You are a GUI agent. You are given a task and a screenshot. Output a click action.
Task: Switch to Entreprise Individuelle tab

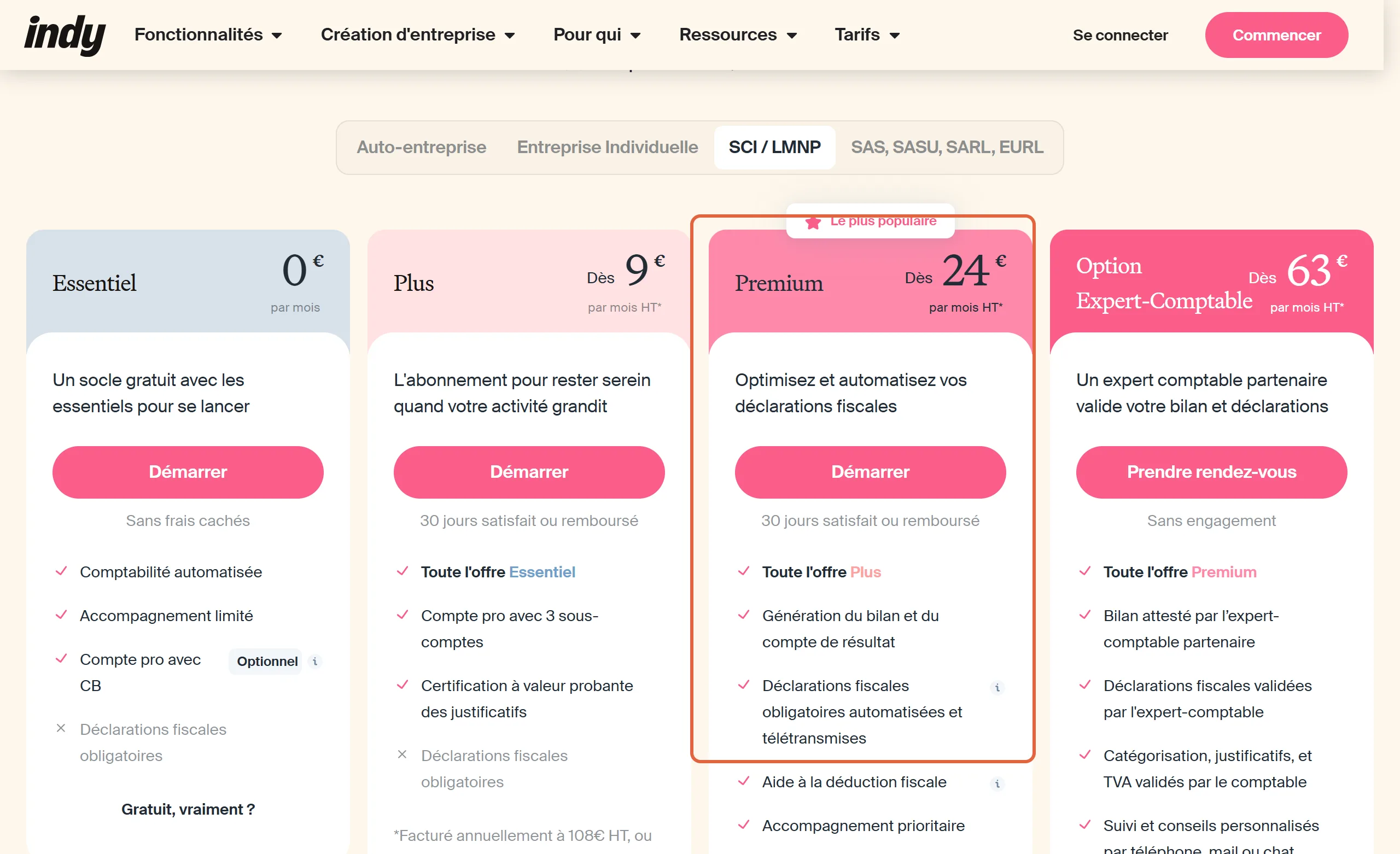coord(608,147)
